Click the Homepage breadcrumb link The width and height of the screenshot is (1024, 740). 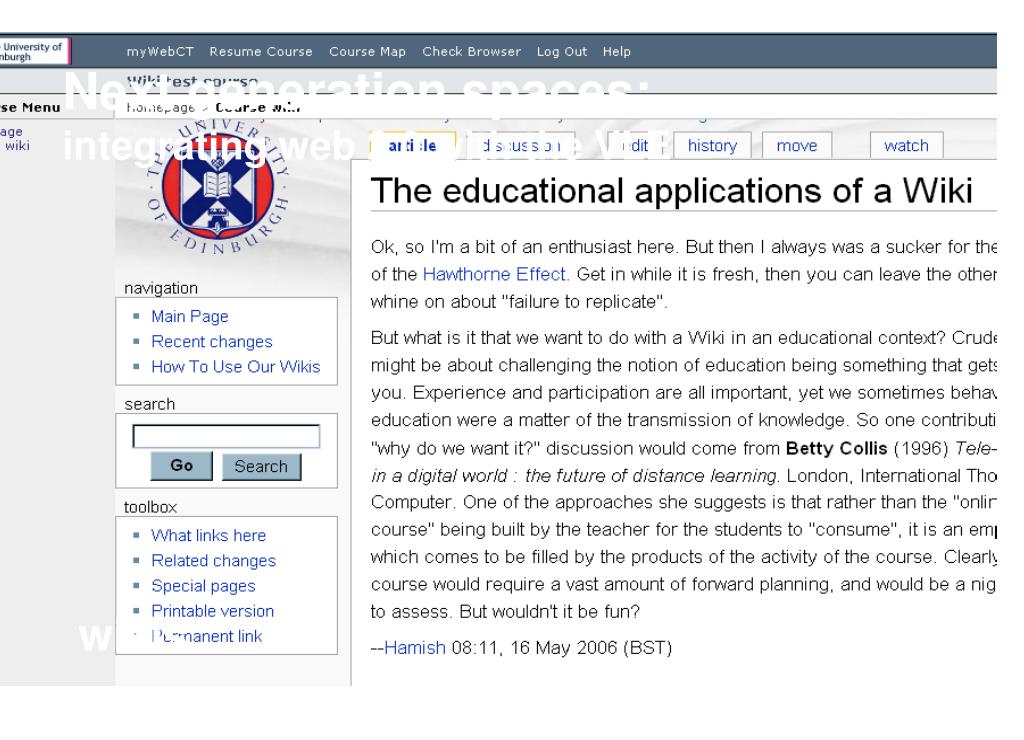point(161,108)
